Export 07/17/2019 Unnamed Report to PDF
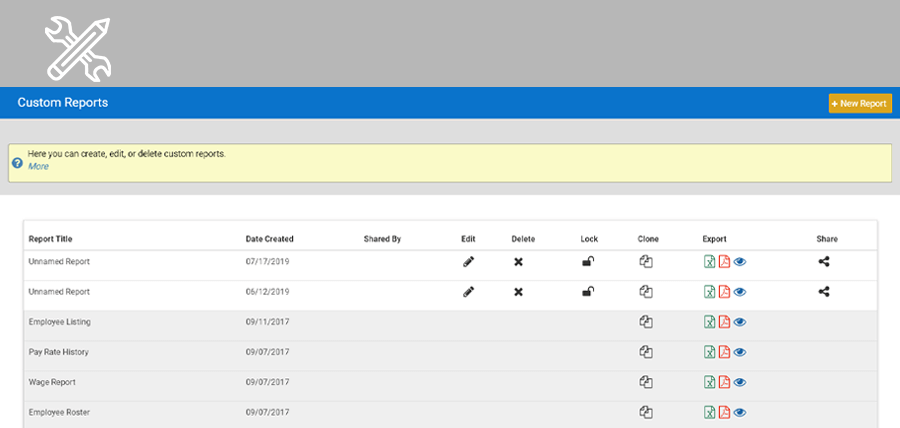 [724, 262]
